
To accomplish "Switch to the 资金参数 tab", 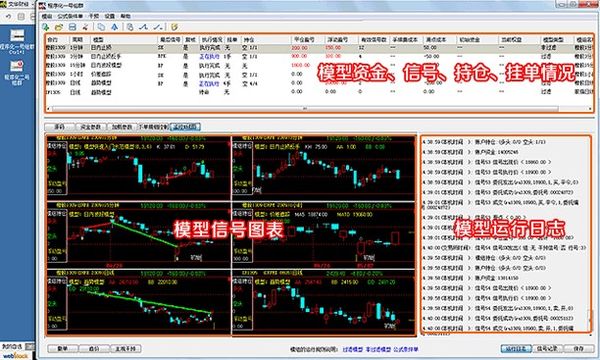I will 90,127.
